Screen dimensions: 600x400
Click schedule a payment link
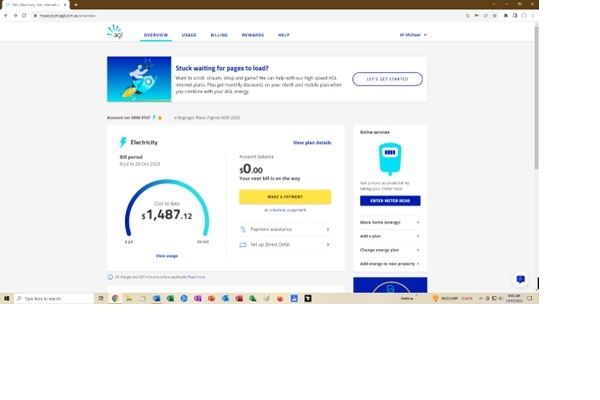(285, 210)
